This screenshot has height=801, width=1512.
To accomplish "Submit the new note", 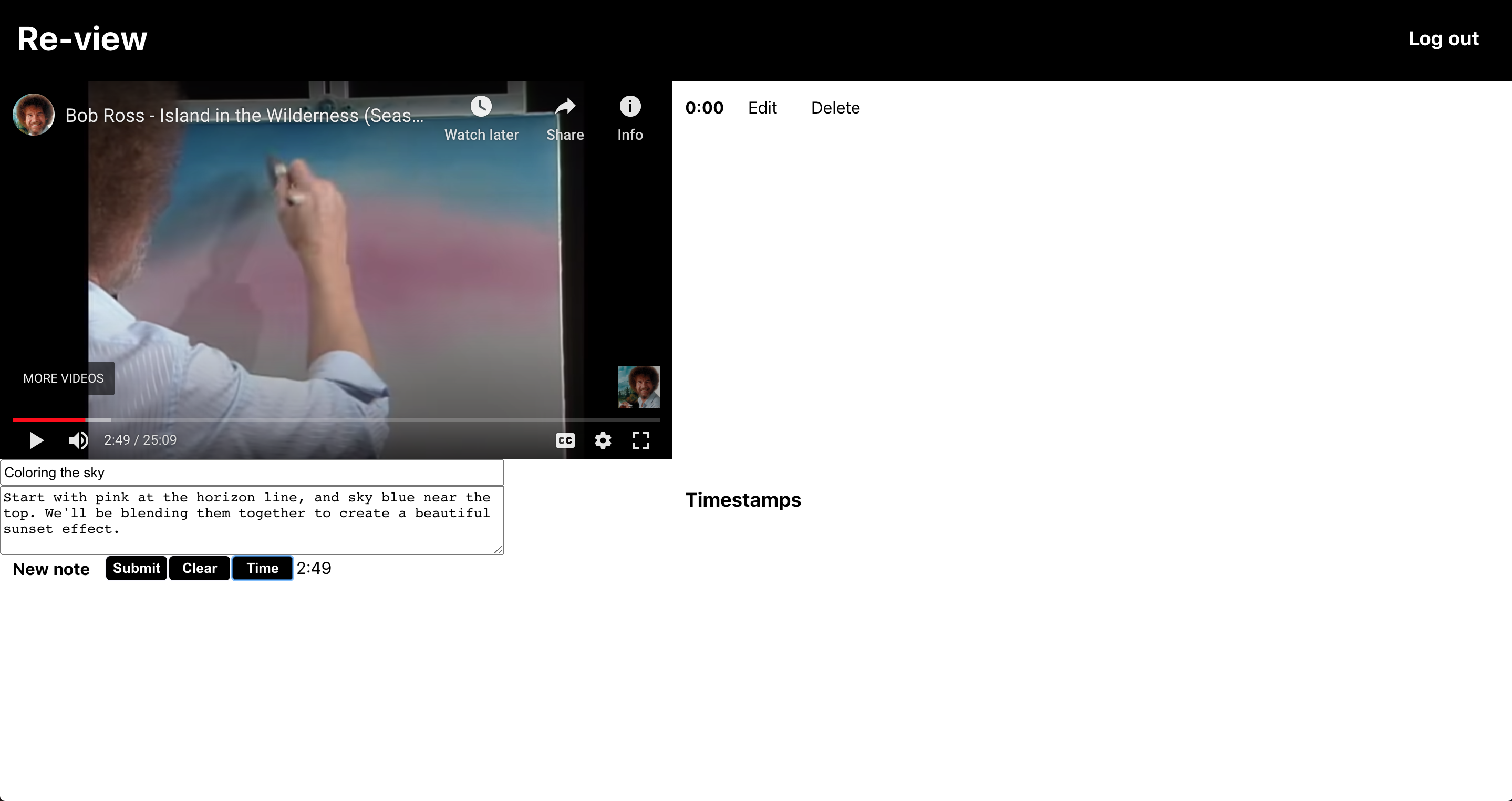I will [136, 569].
